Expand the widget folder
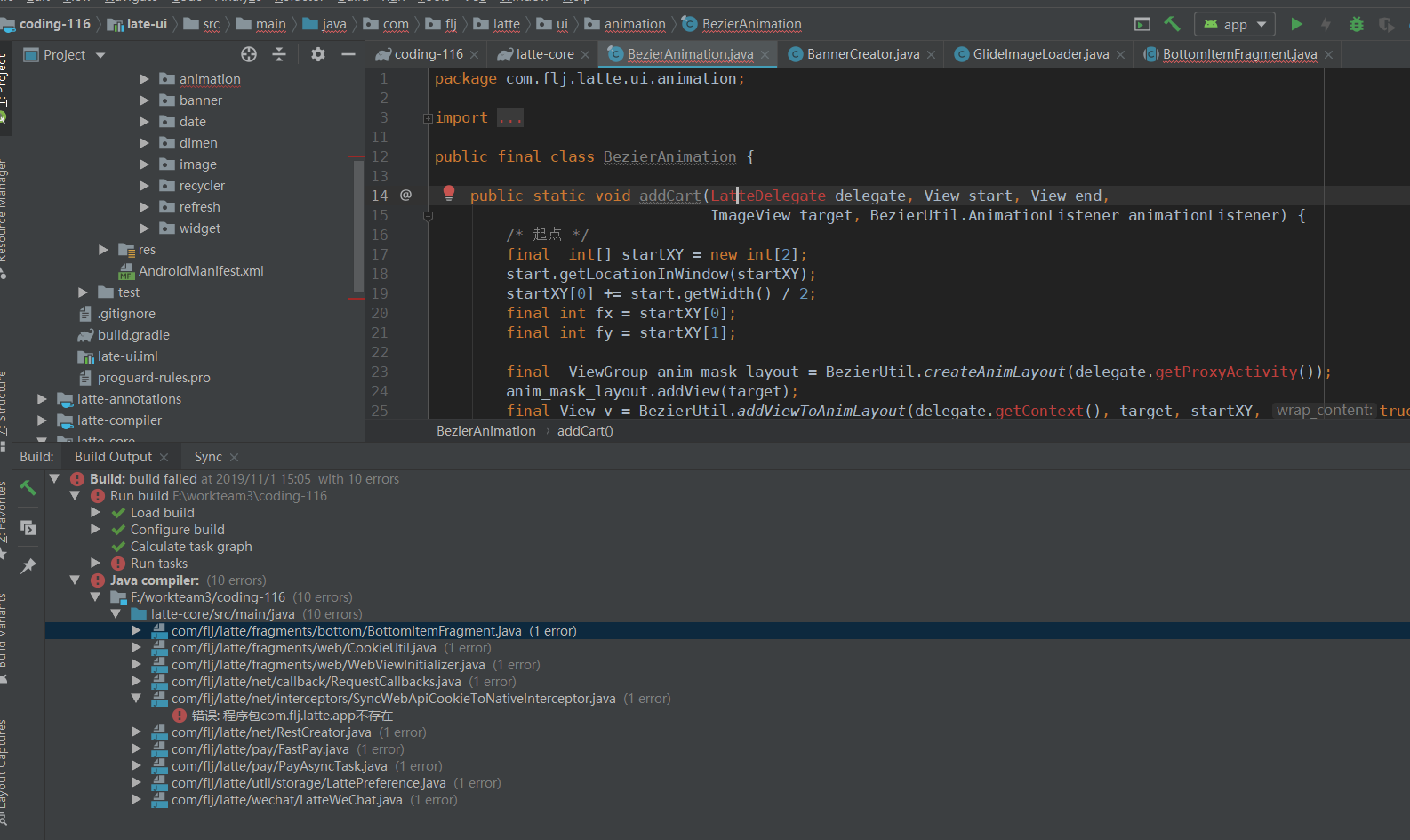 pos(144,228)
